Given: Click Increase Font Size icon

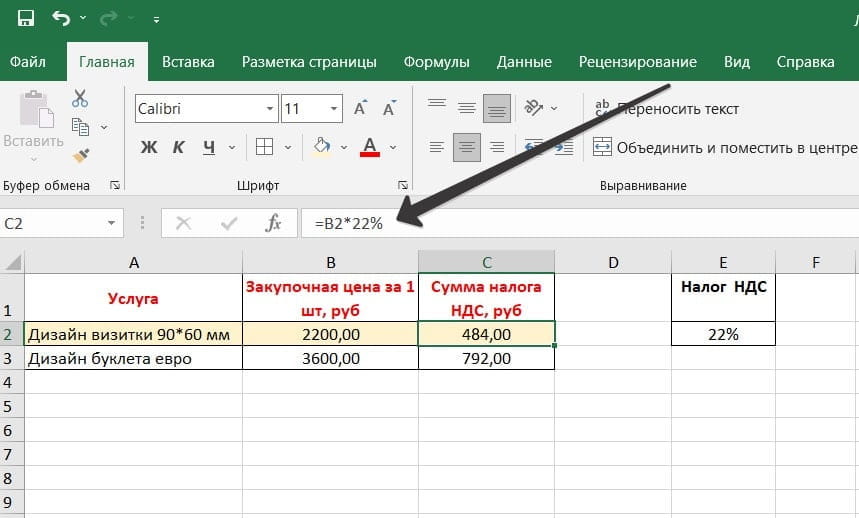Looking at the screenshot, I should click(x=360, y=108).
